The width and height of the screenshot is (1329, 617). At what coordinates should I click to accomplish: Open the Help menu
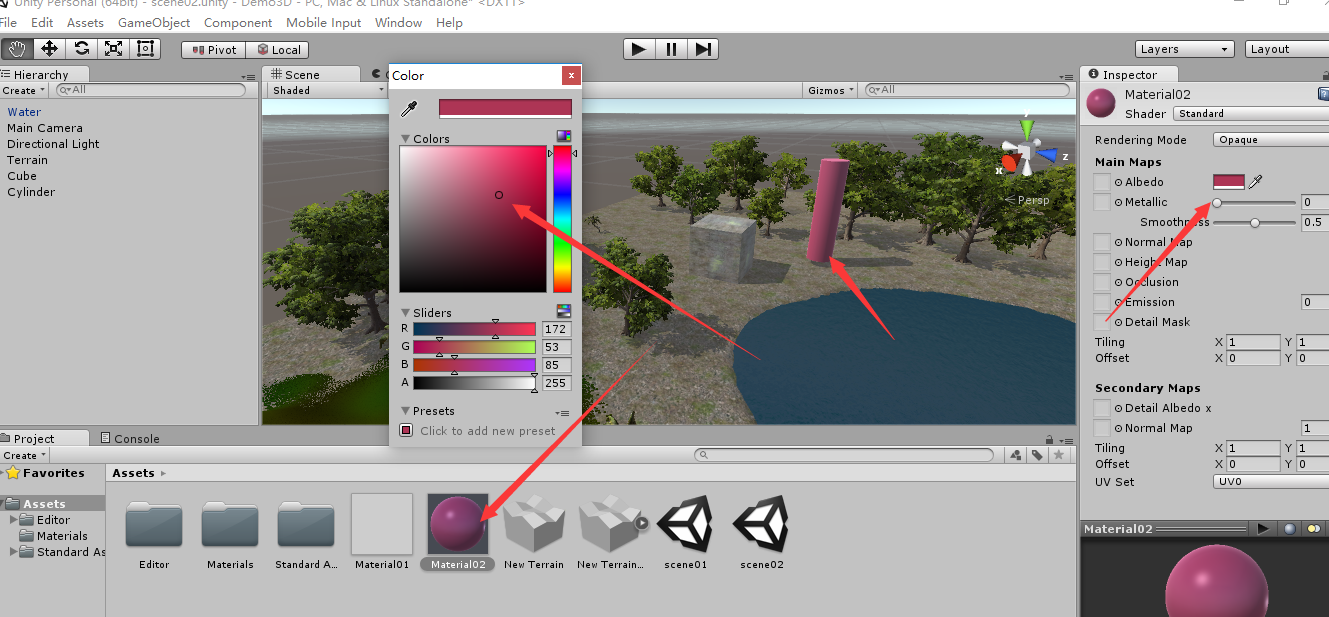point(449,22)
